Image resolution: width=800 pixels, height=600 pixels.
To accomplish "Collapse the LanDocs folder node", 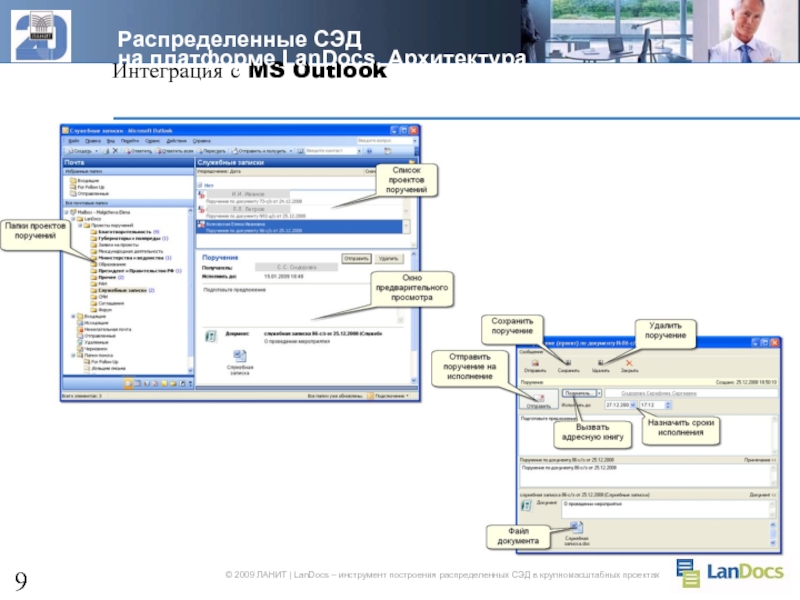I will (x=73, y=219).
